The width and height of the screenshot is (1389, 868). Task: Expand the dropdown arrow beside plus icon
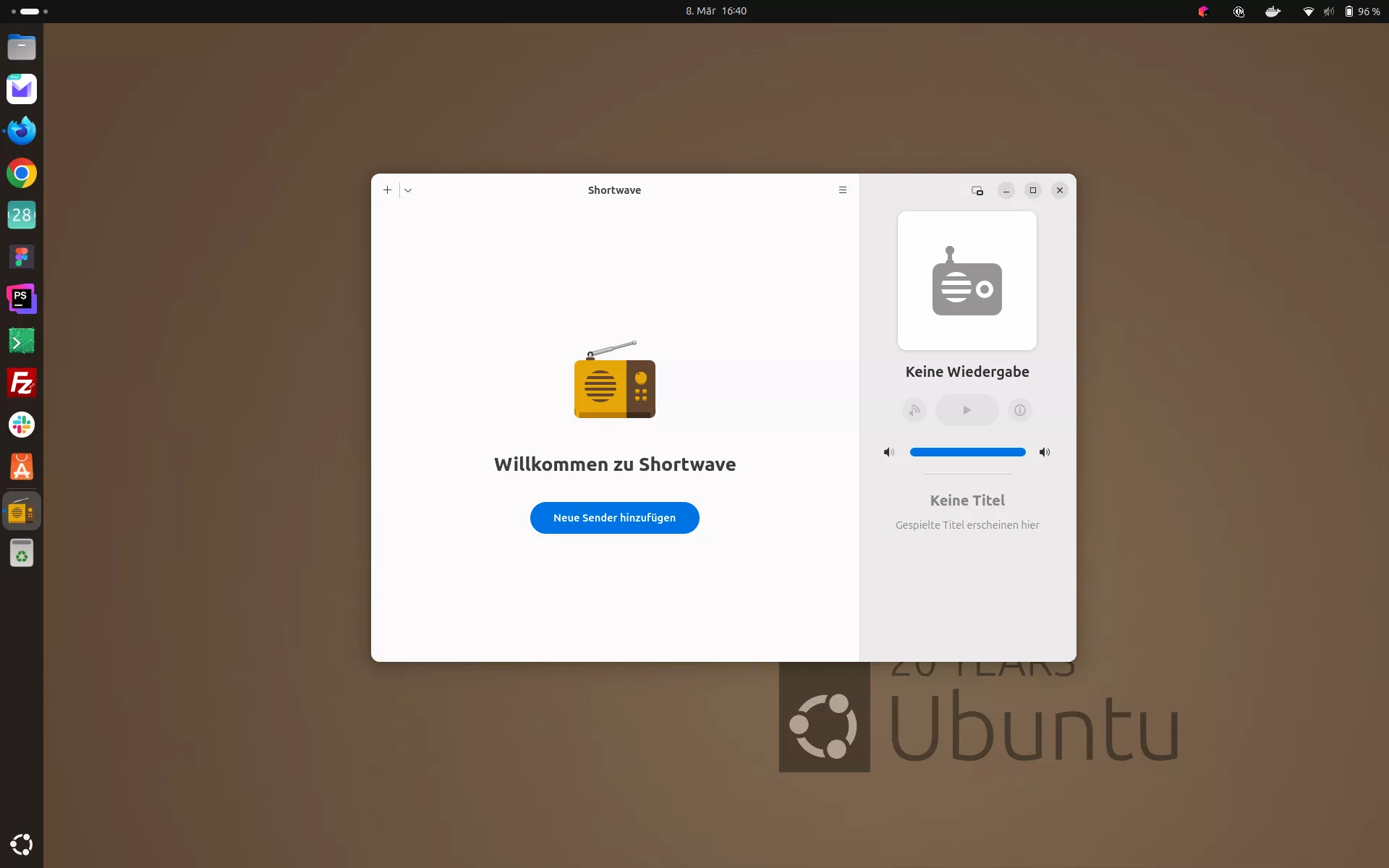coord(408,190)
